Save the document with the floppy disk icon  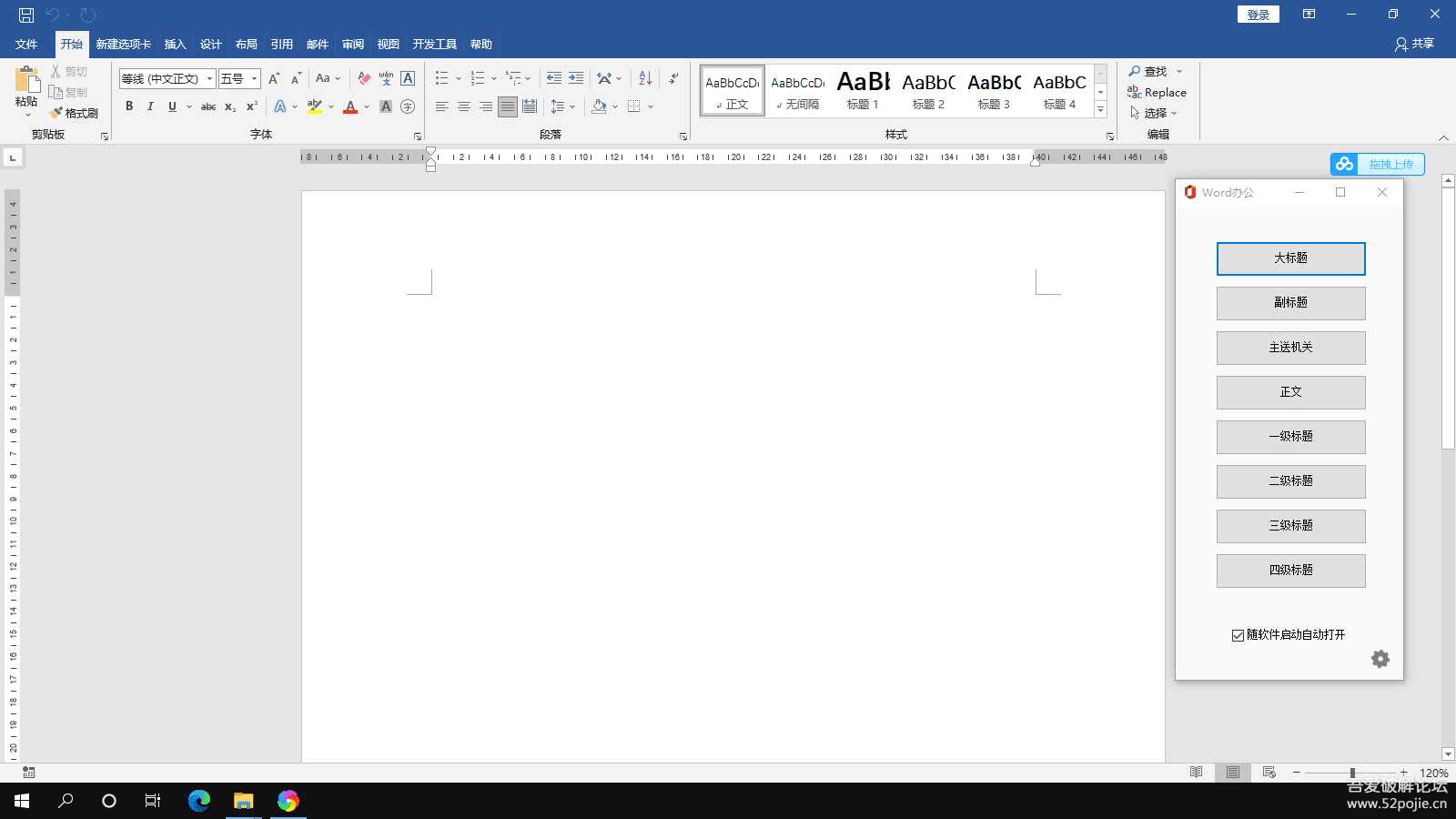click(26, 15)
